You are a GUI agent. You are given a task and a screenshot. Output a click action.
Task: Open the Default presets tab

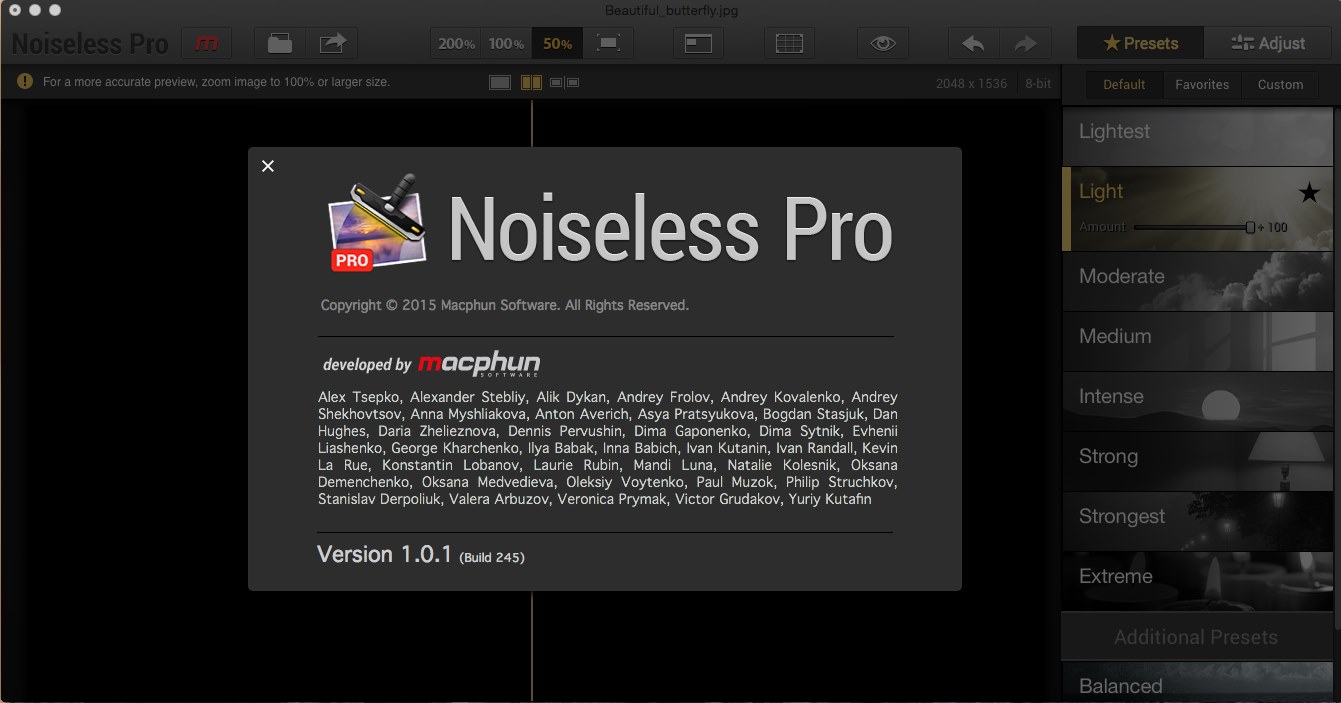click(1124, 85)
